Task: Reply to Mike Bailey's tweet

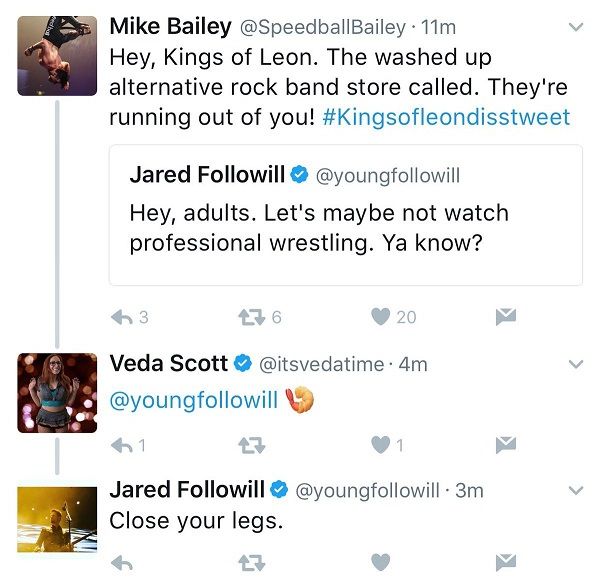Action: [121, 317]
